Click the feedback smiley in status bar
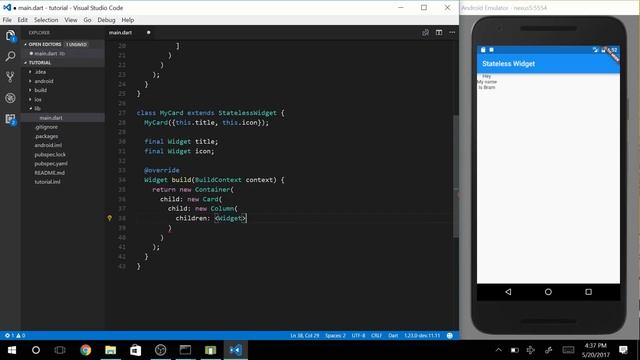Image resolution: width=640 pixels, height=360 pixels. (x=450, y=336)
